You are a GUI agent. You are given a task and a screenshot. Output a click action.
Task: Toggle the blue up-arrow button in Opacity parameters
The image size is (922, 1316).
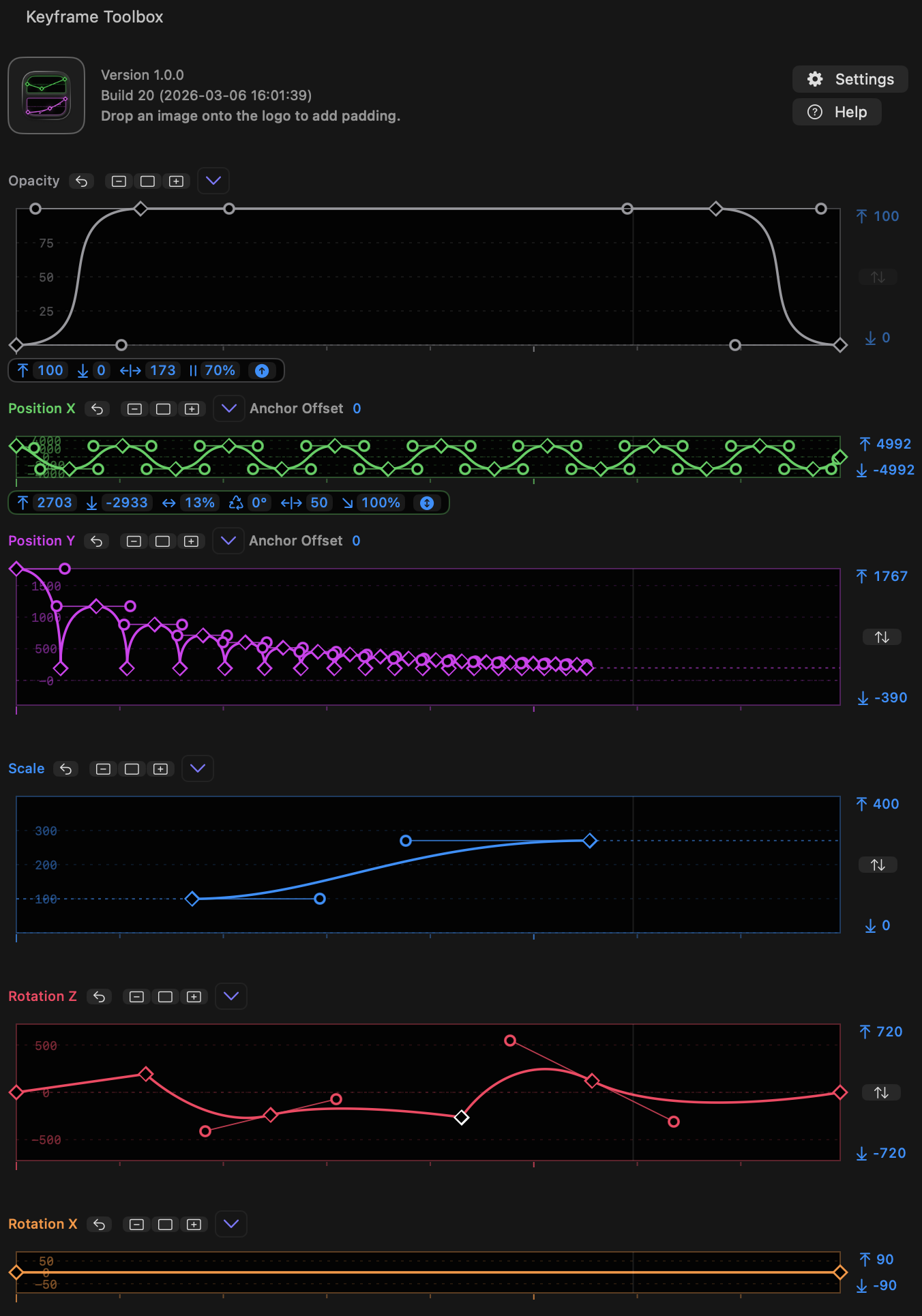pos(262,371)
